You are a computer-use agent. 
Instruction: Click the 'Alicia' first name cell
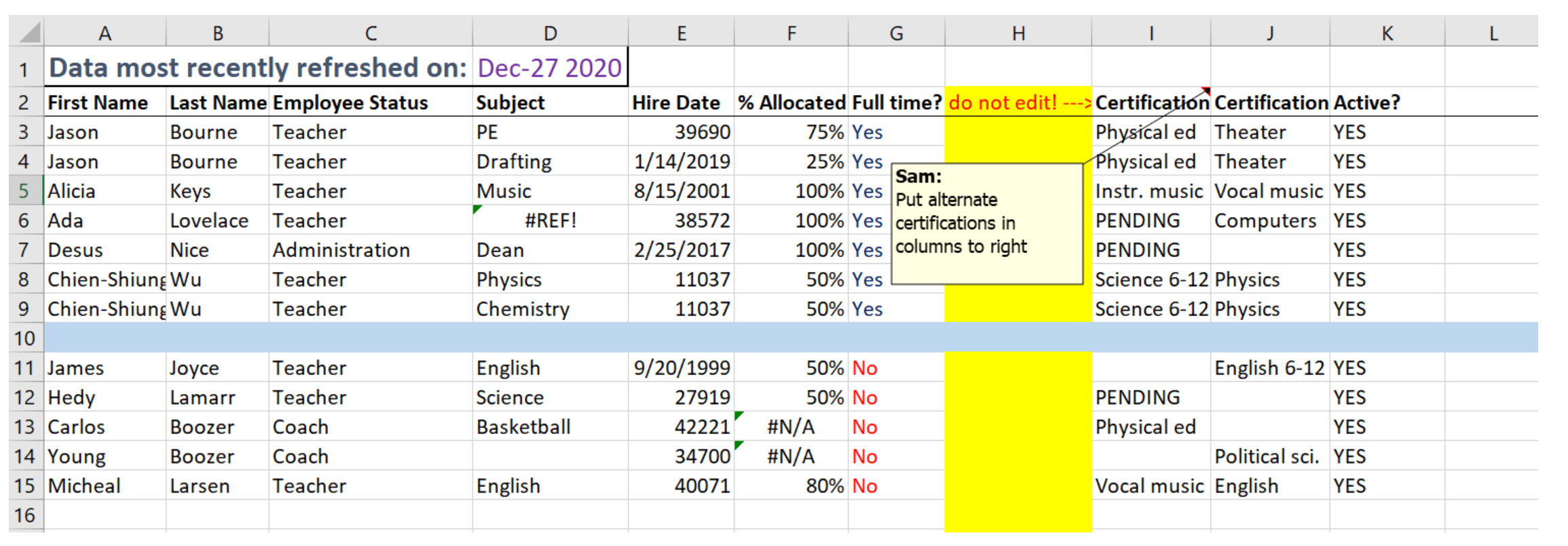[105, 191]
